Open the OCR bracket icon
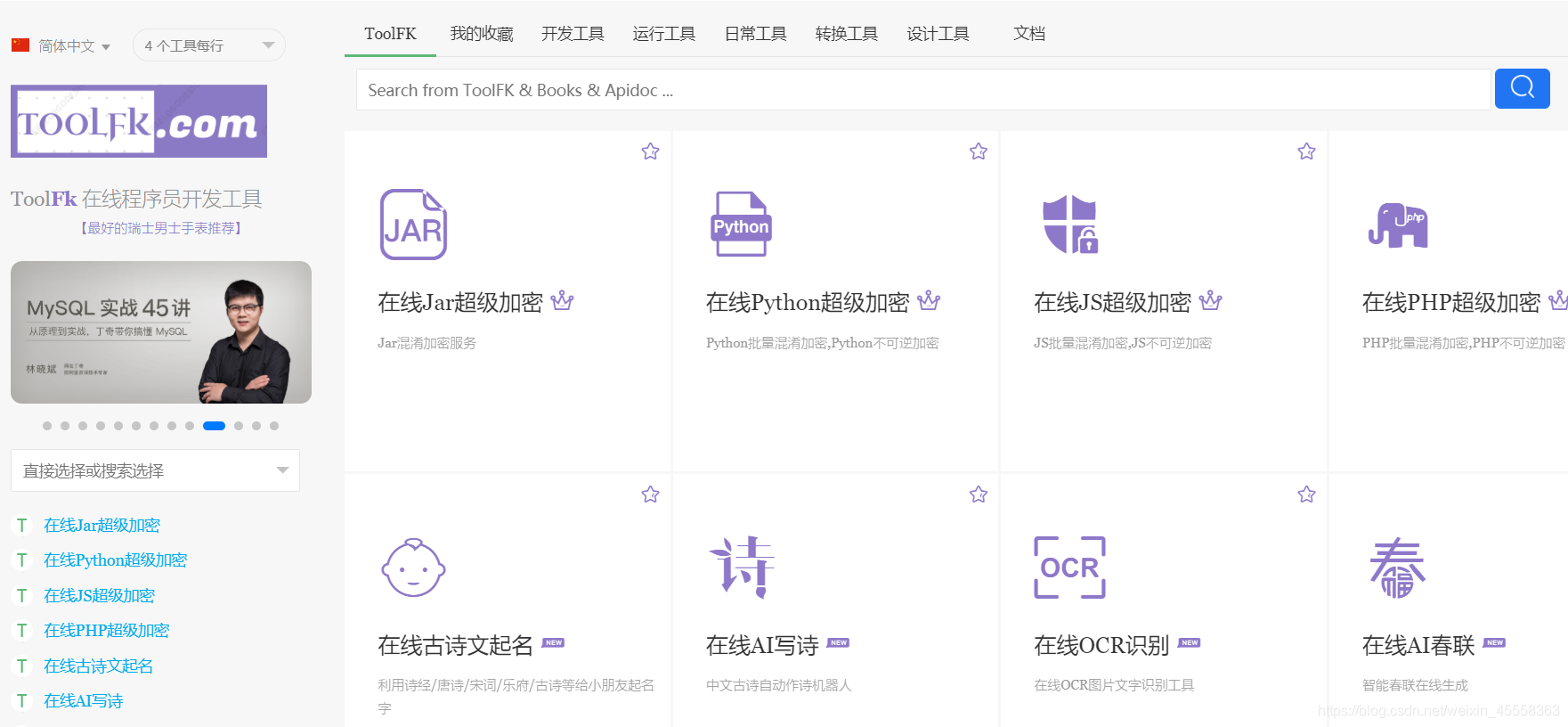 point(1069,568)
